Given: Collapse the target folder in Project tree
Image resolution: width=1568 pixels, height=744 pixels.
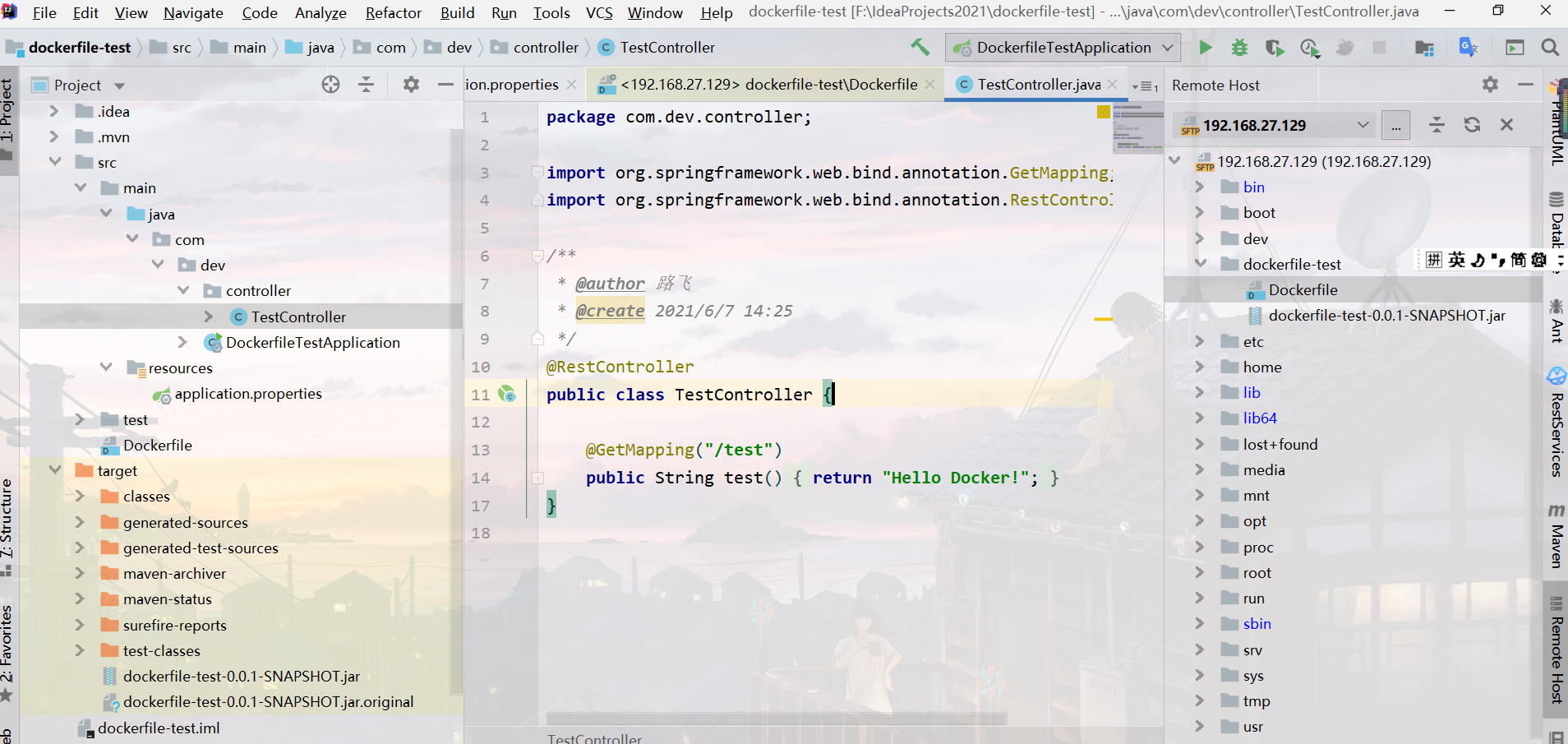Looking at the screenshot, I should [x=54, y=470].
